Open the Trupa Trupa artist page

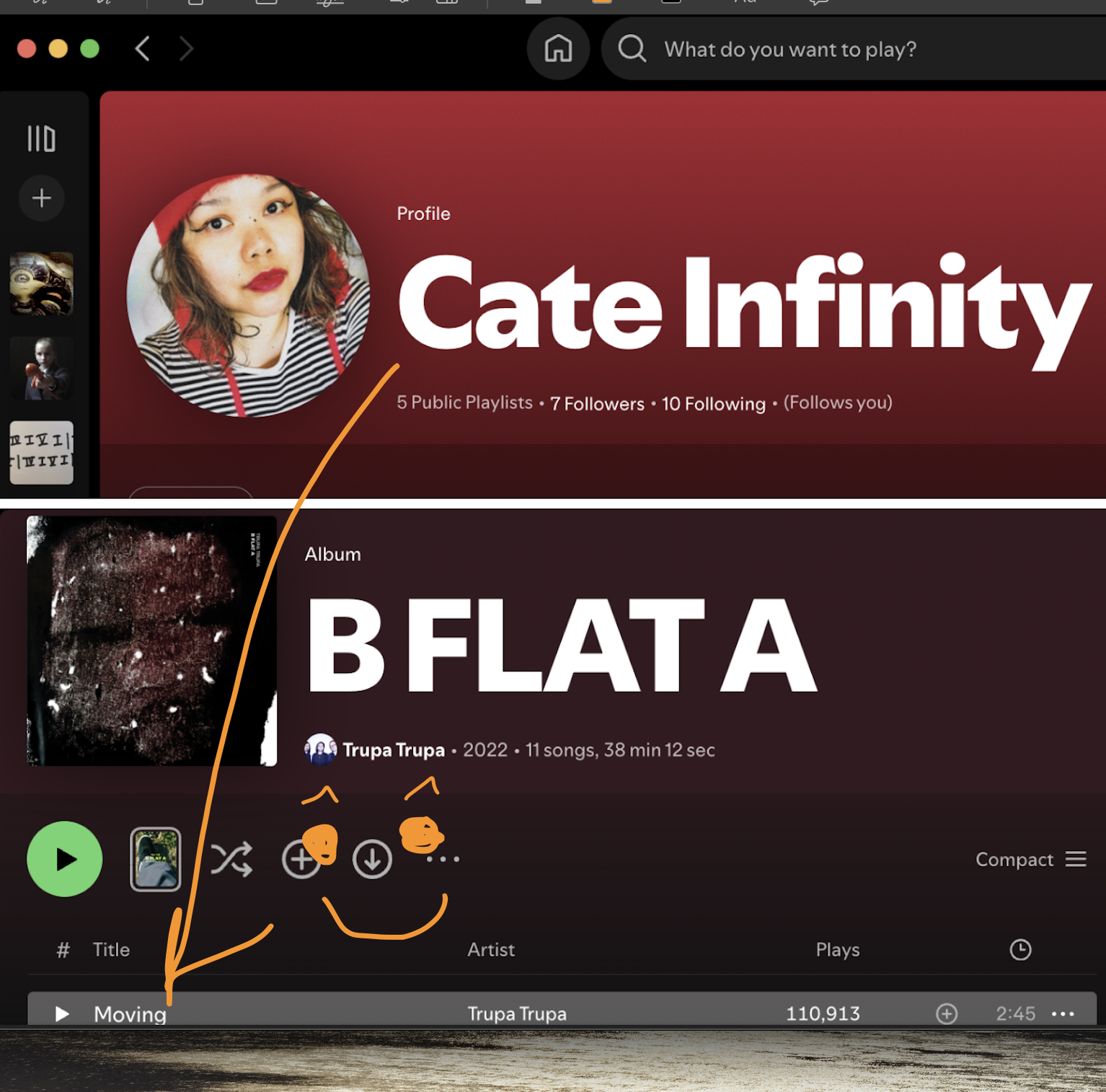(393, 750)
